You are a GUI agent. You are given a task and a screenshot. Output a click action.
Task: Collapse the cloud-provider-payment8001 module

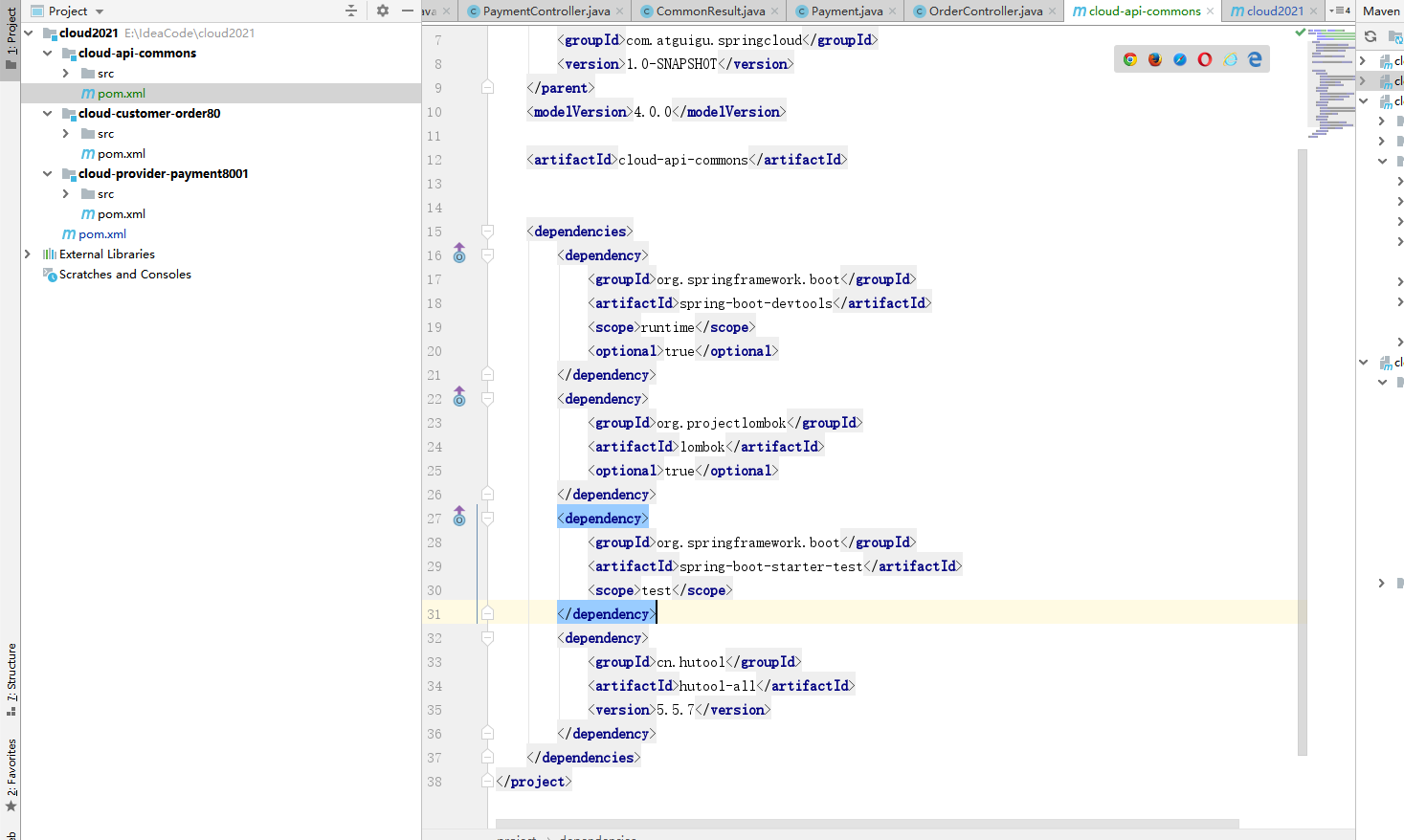click(x=47, y=173)
